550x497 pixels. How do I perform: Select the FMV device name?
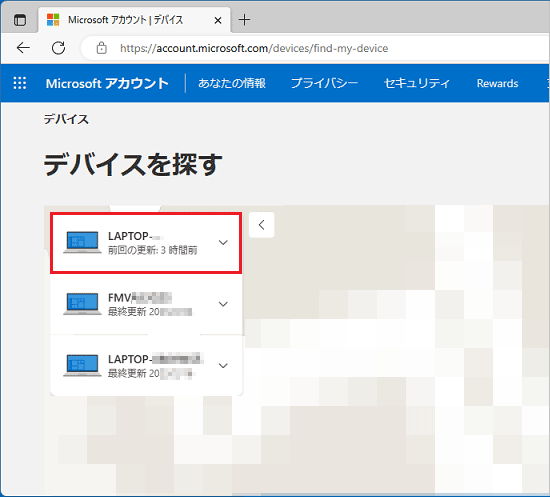pos(140,298)
